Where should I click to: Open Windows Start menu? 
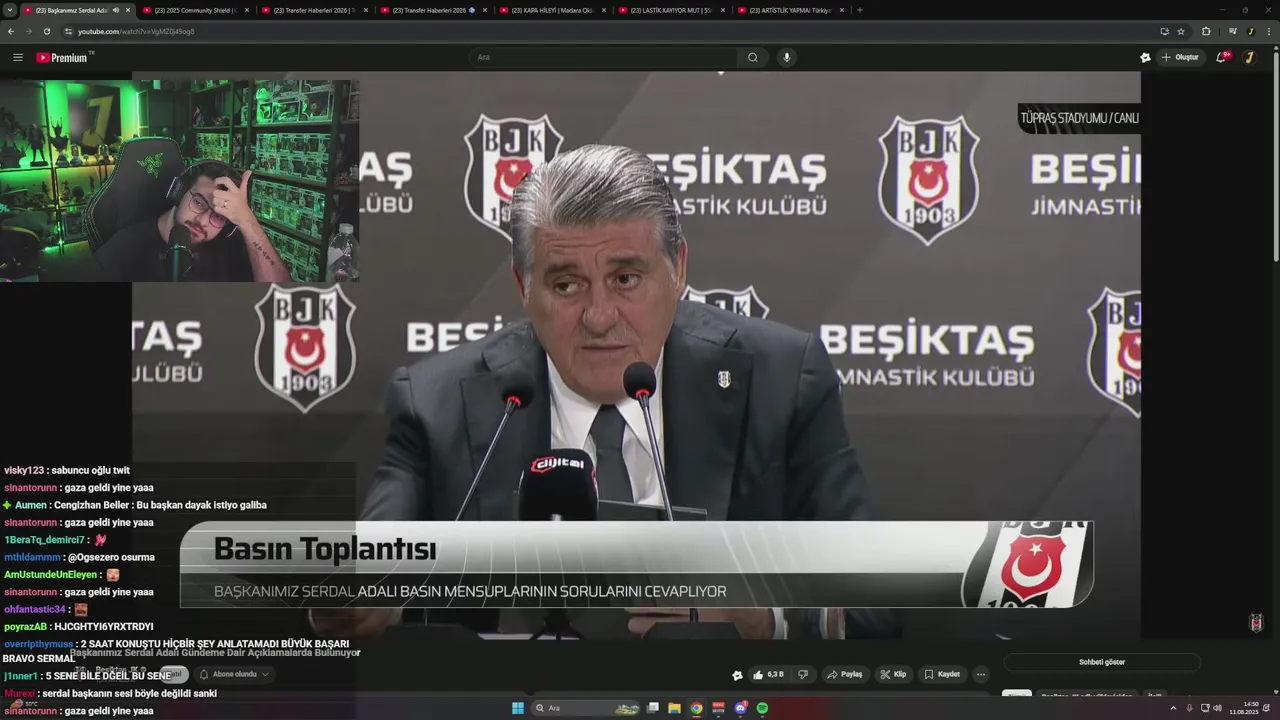[x=518, y=708]
